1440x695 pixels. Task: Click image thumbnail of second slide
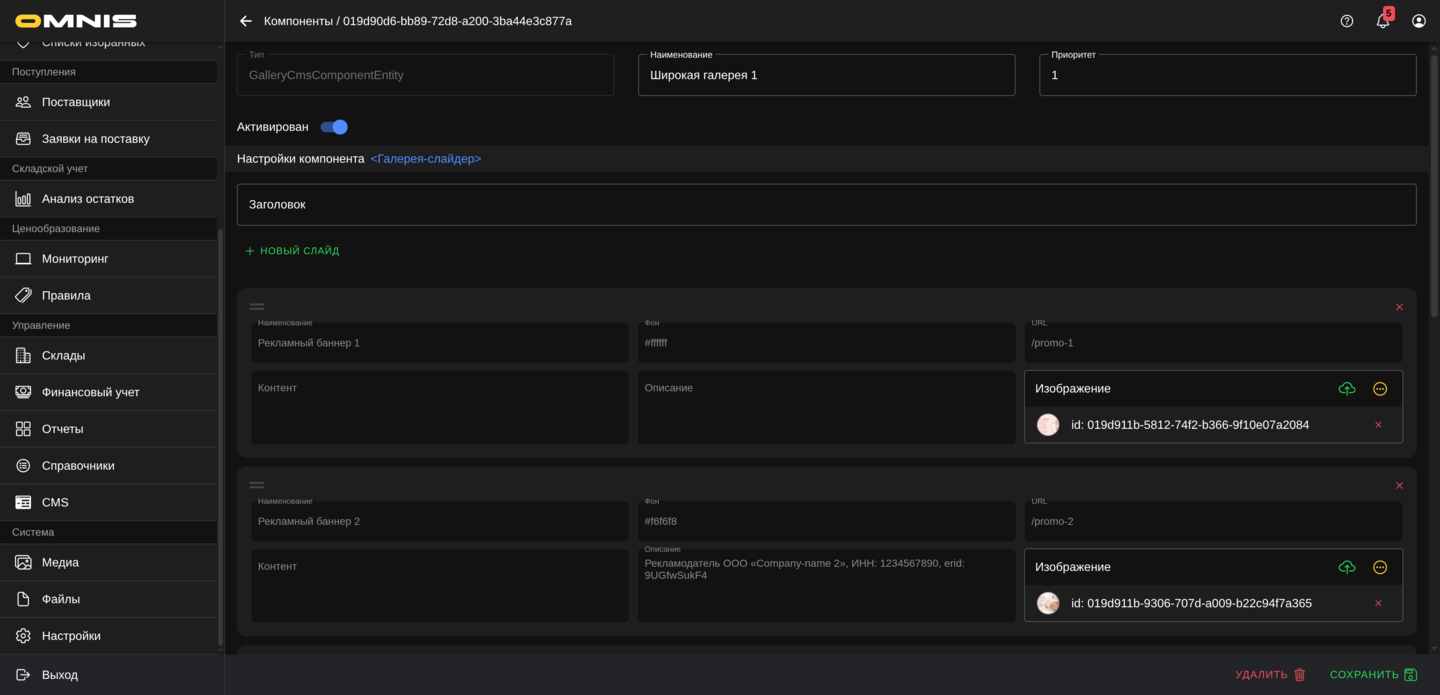[x=1048, y=603]
